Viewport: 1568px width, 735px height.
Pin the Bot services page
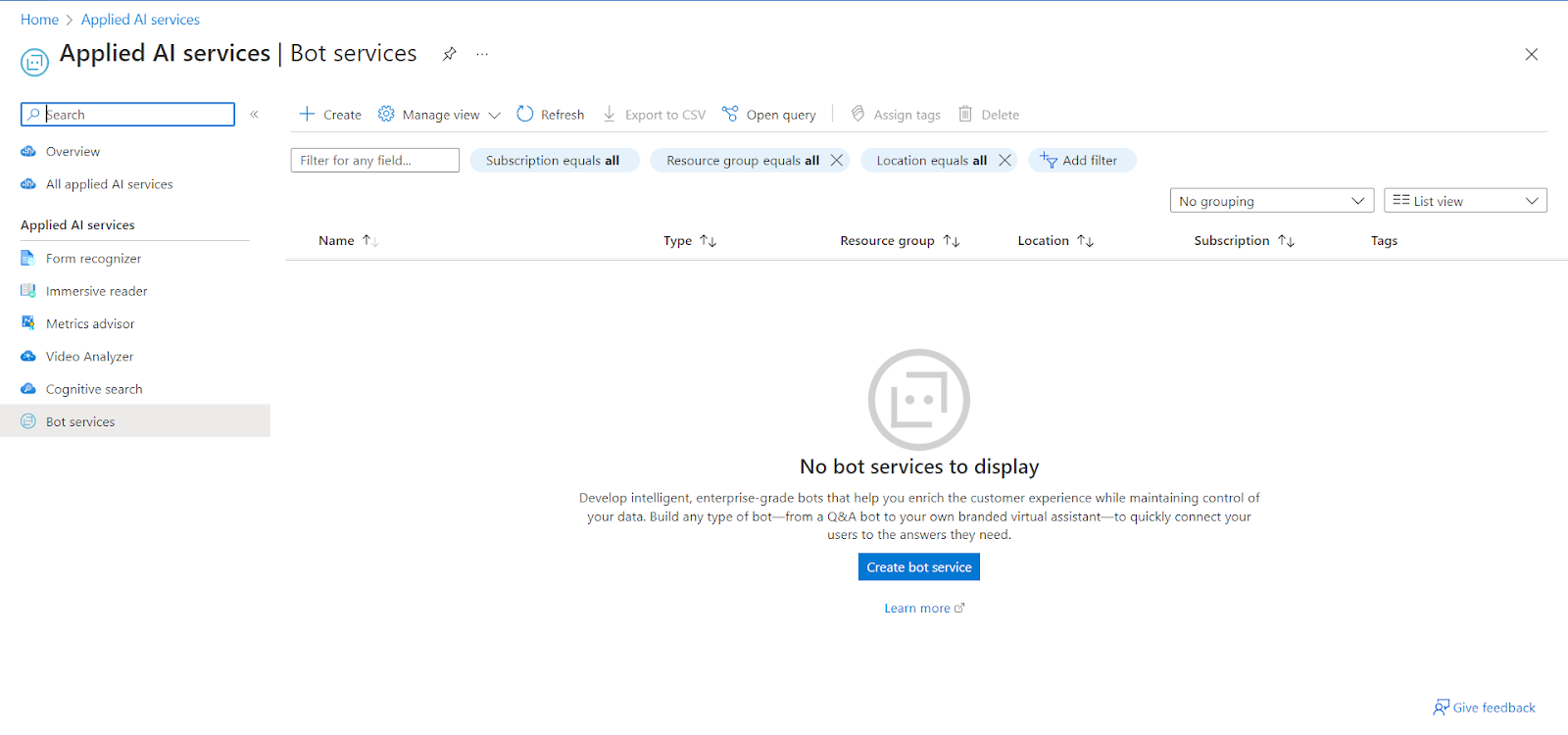tap(449, 54)
